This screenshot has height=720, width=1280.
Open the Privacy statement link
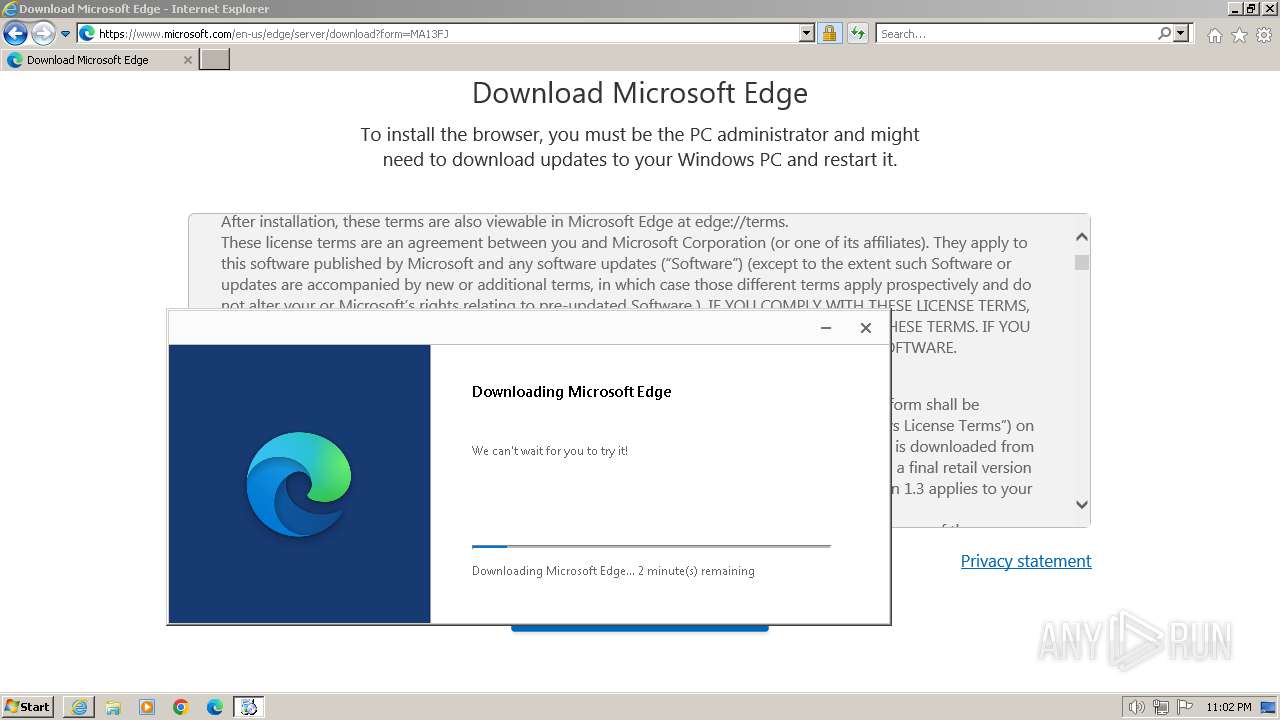click(x=1026, y=561)
